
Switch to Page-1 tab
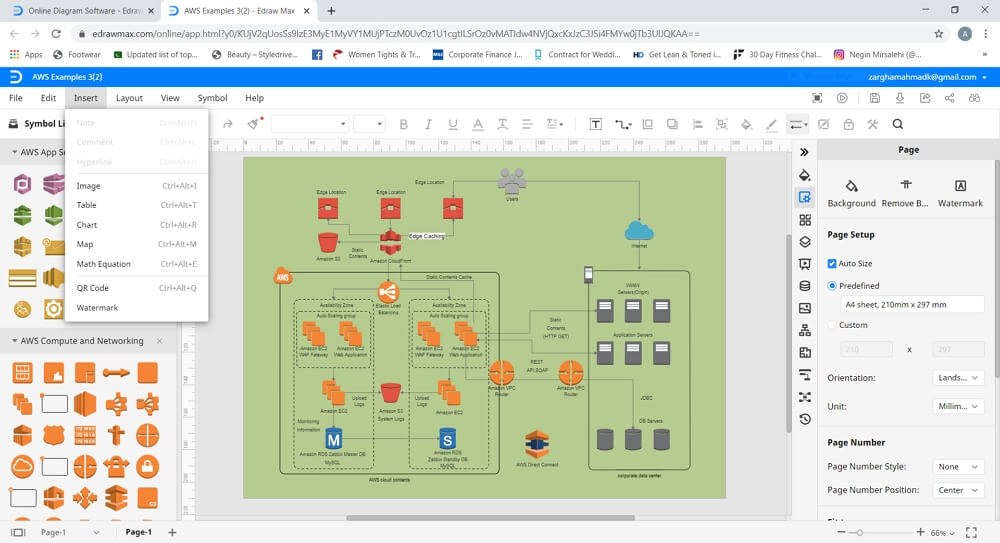(138, 532)
